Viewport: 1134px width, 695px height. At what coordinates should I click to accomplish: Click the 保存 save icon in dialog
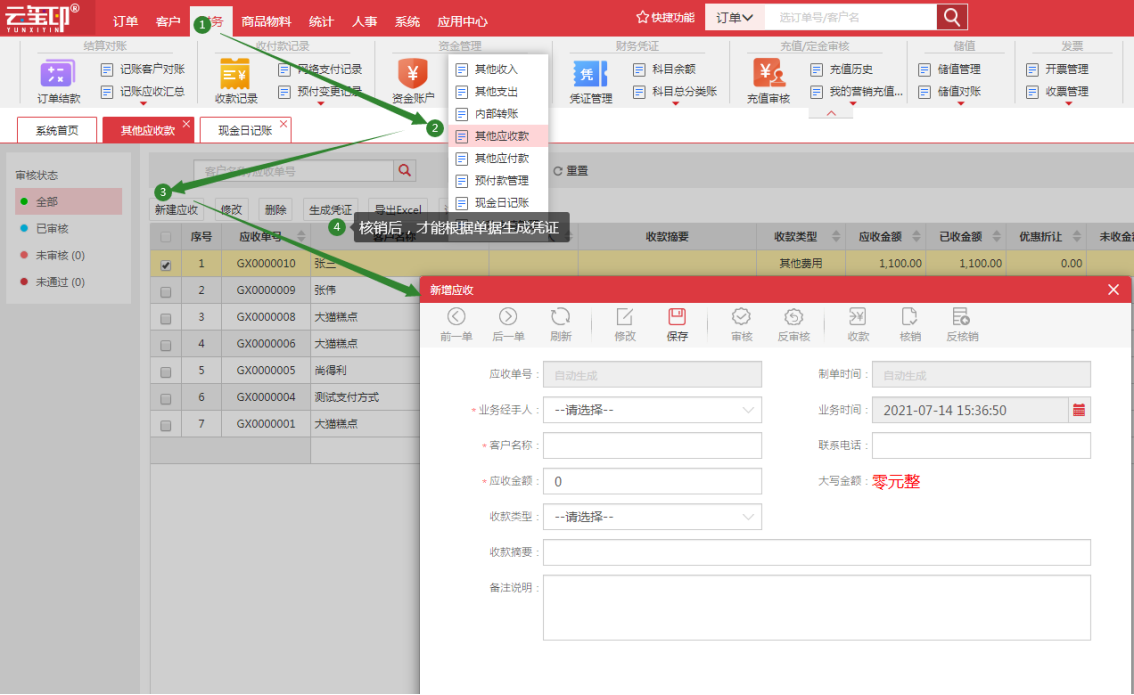677,317
